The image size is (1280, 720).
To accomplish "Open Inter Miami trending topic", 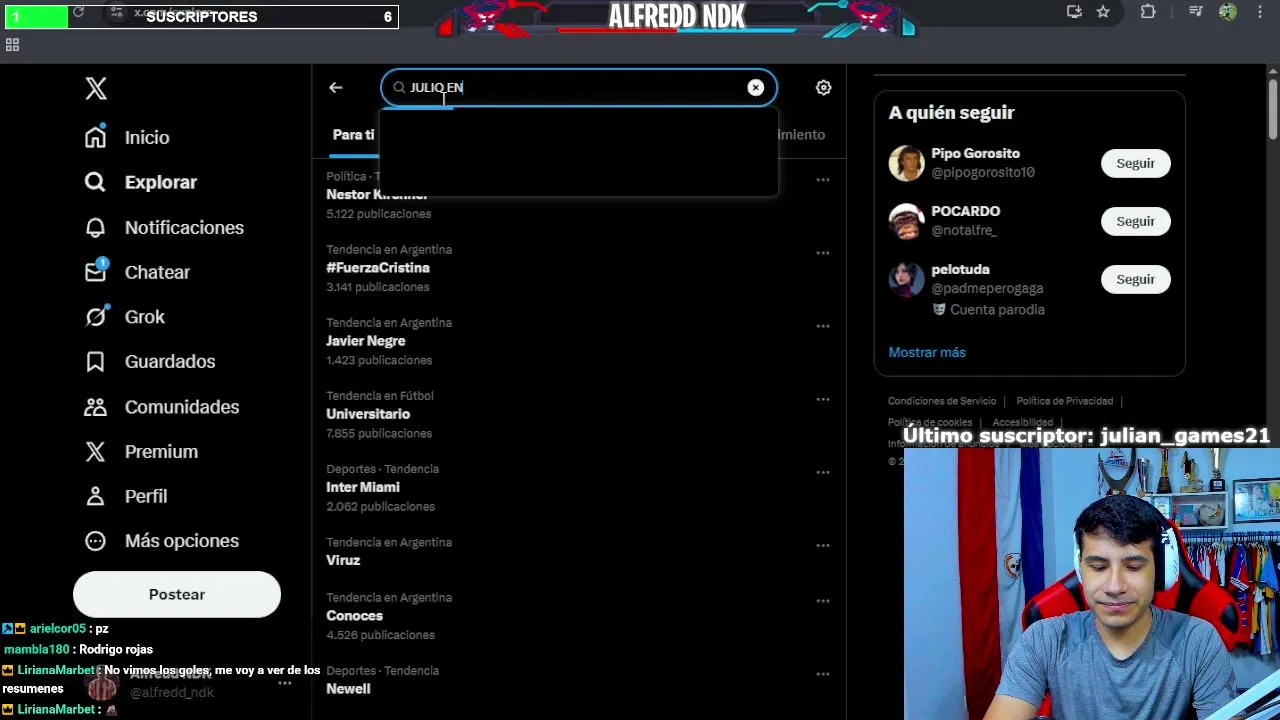I will click(363, 487).
